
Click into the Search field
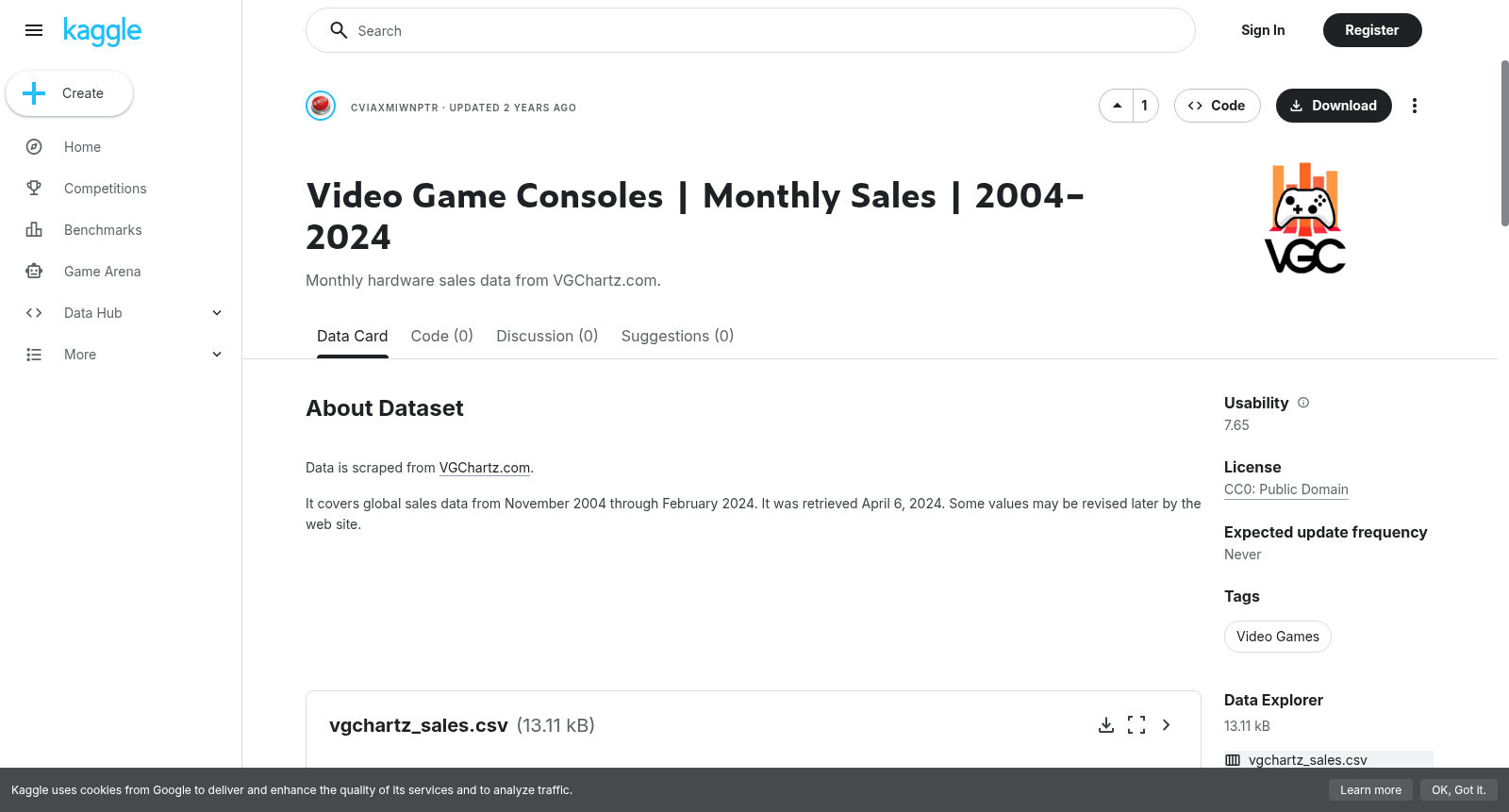pos(751,30)
